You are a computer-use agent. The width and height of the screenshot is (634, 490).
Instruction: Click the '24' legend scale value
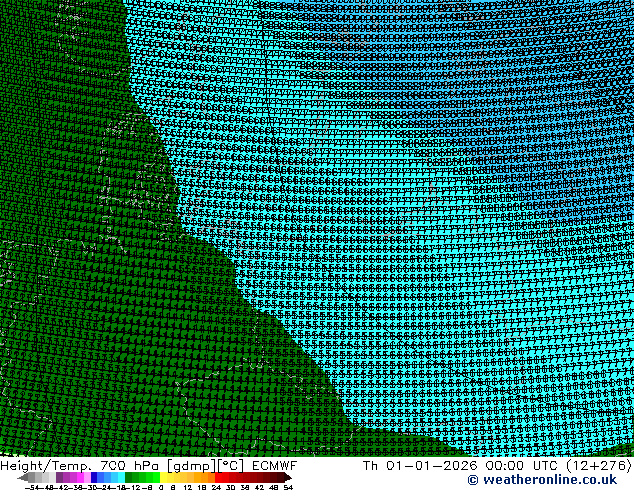(x=216, y=487)
